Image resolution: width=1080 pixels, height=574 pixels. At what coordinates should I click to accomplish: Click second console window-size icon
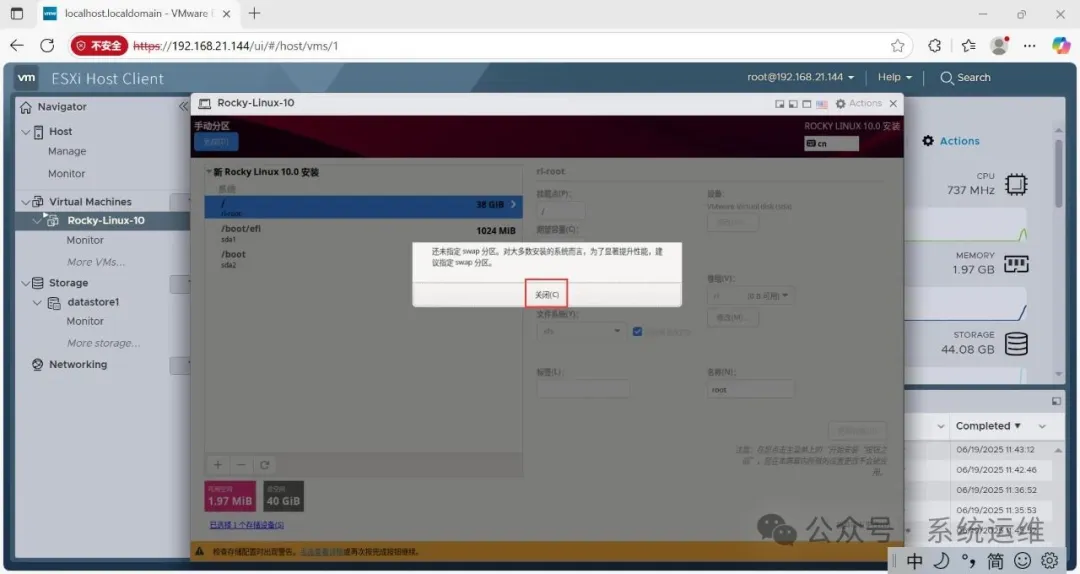(793, 104)
